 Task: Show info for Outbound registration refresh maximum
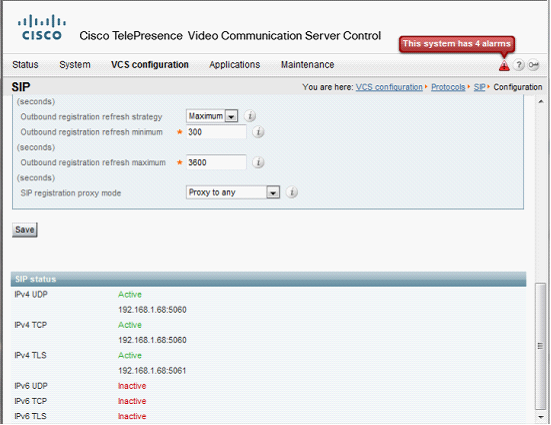click(x=258, y=162)
